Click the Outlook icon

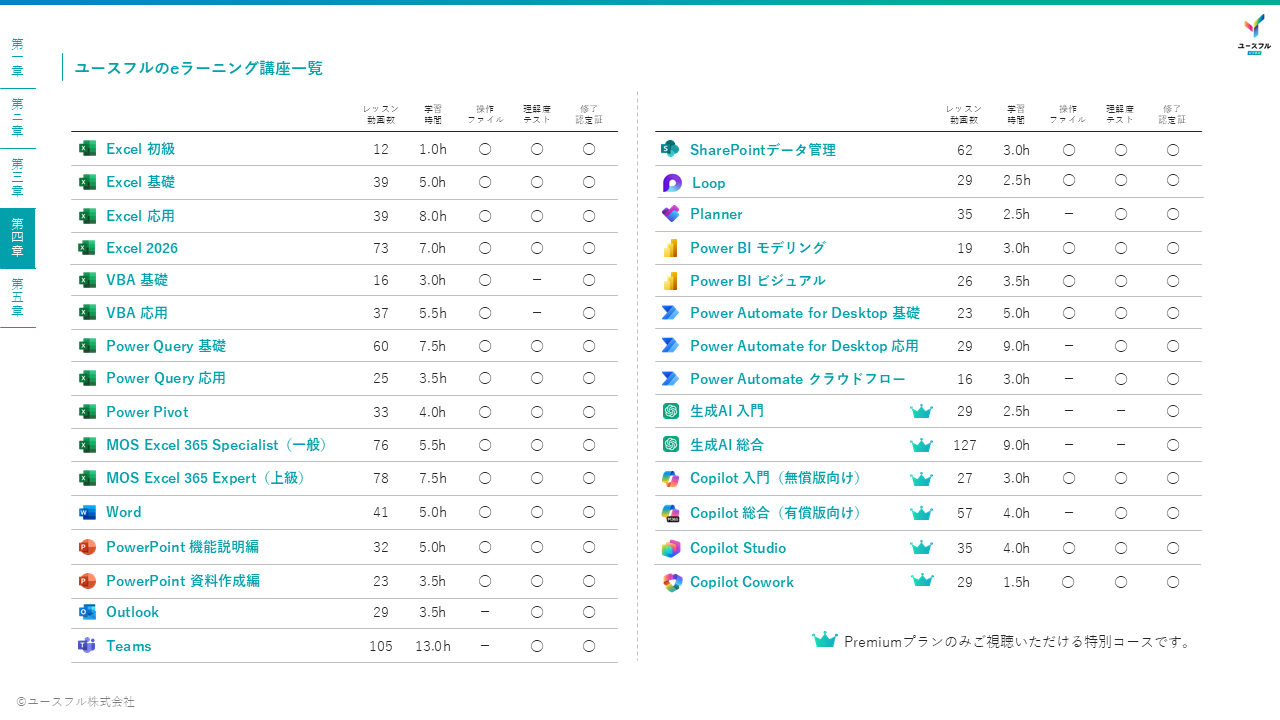pos(87,612)
